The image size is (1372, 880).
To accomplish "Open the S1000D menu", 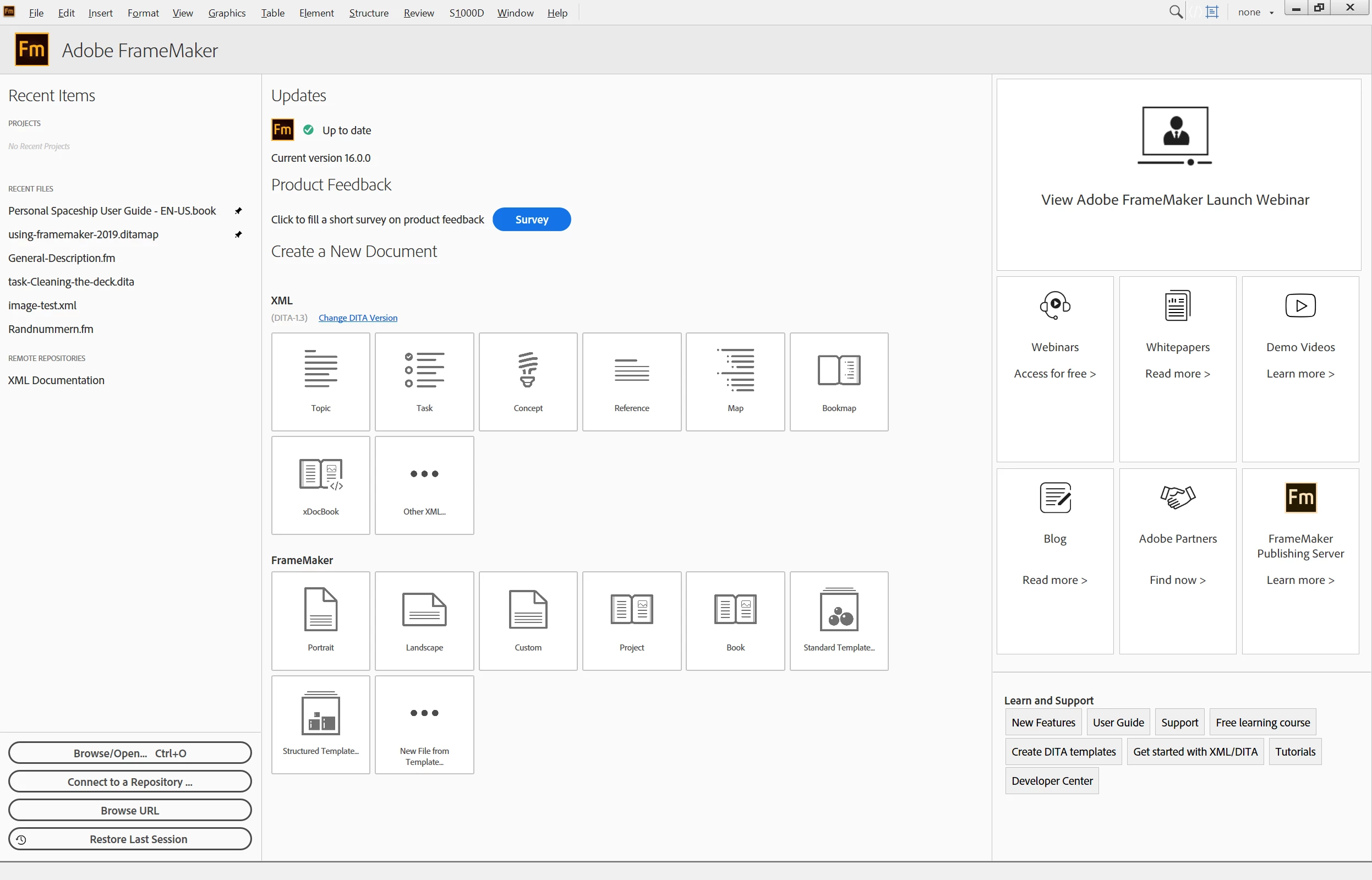I will 466,13.
